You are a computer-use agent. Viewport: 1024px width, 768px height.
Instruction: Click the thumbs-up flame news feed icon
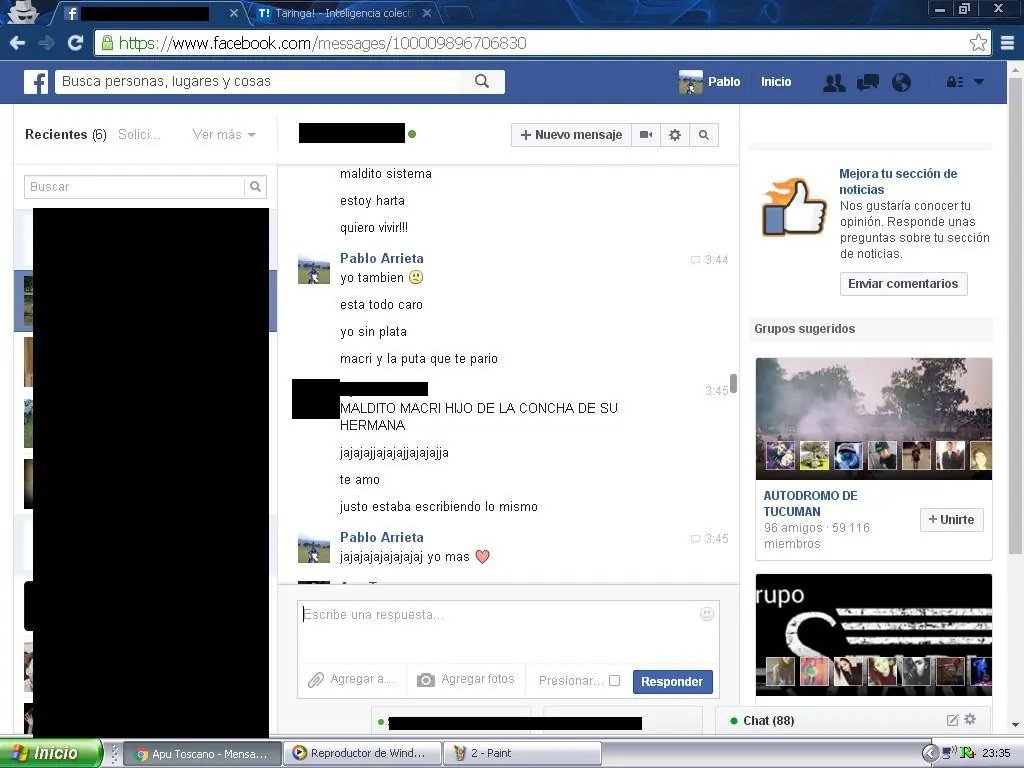[x=793, y=208]
